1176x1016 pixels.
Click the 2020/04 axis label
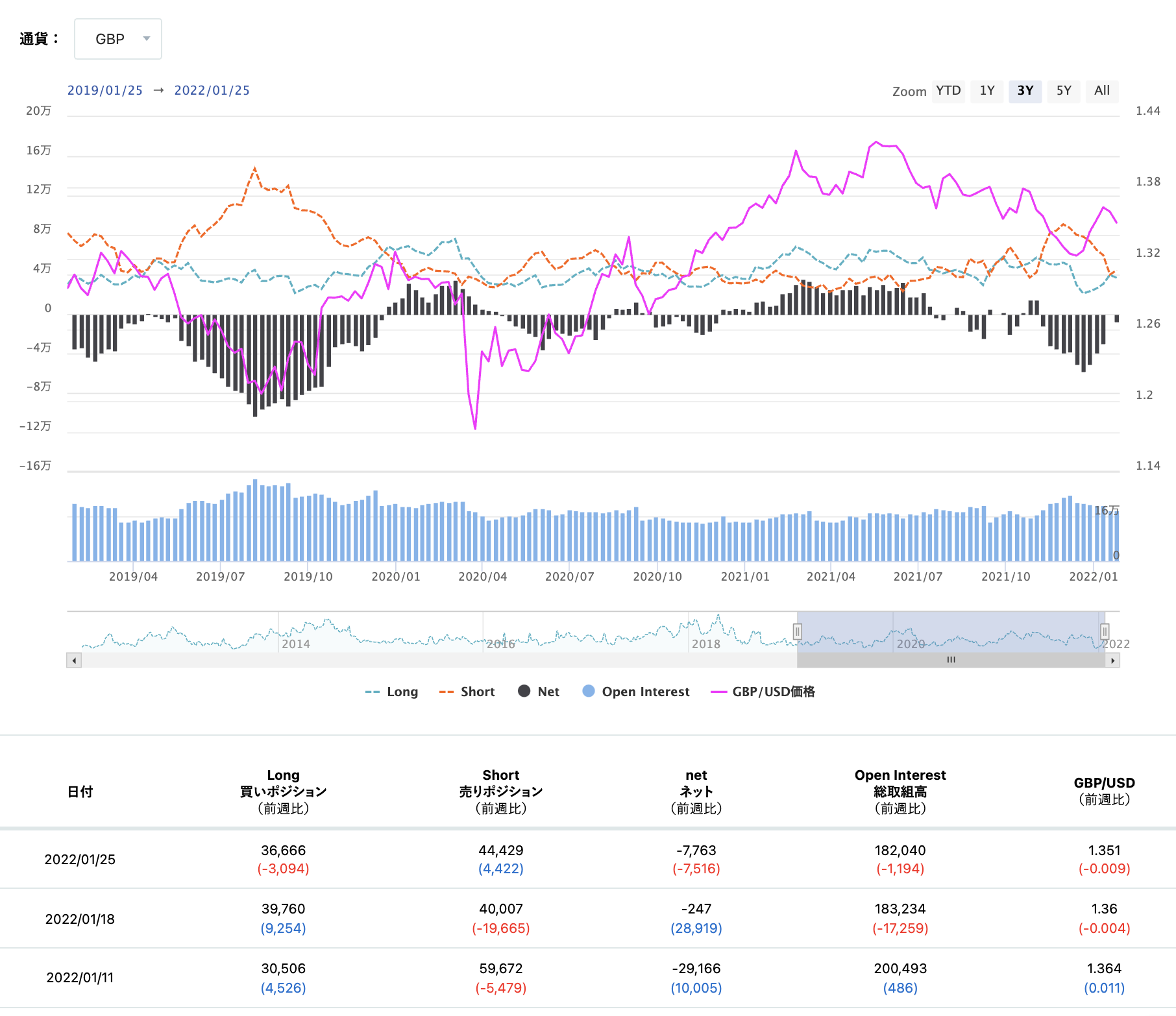click(x=482, y=577)
